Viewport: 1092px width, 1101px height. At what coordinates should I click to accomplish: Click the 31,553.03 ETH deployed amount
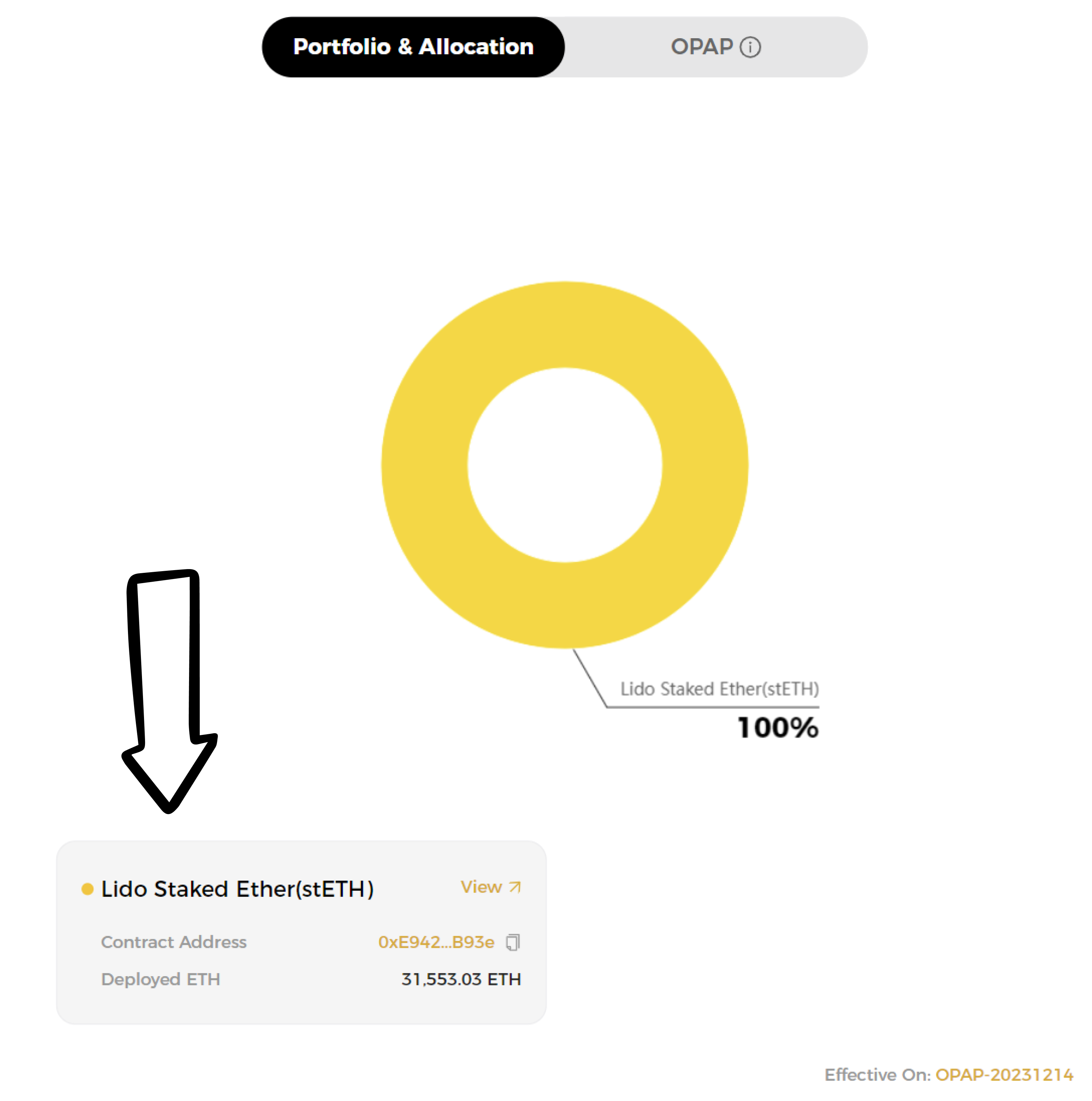(x=460, y=979)
